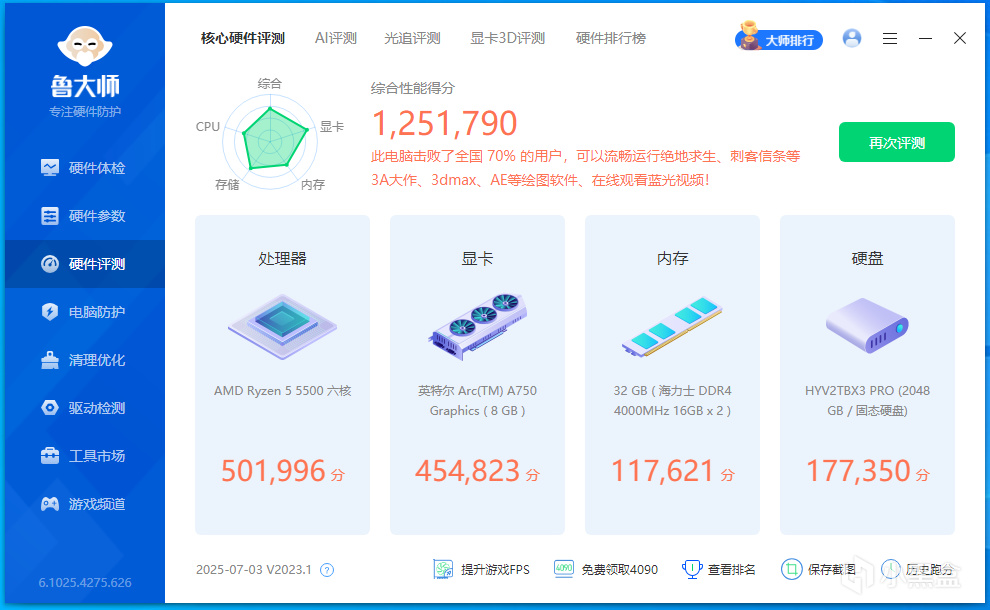This screenshot has width=990, height=610.
Task: Click the AMD Ryzen 5 5500 六核 text
Action: point(282,391)
